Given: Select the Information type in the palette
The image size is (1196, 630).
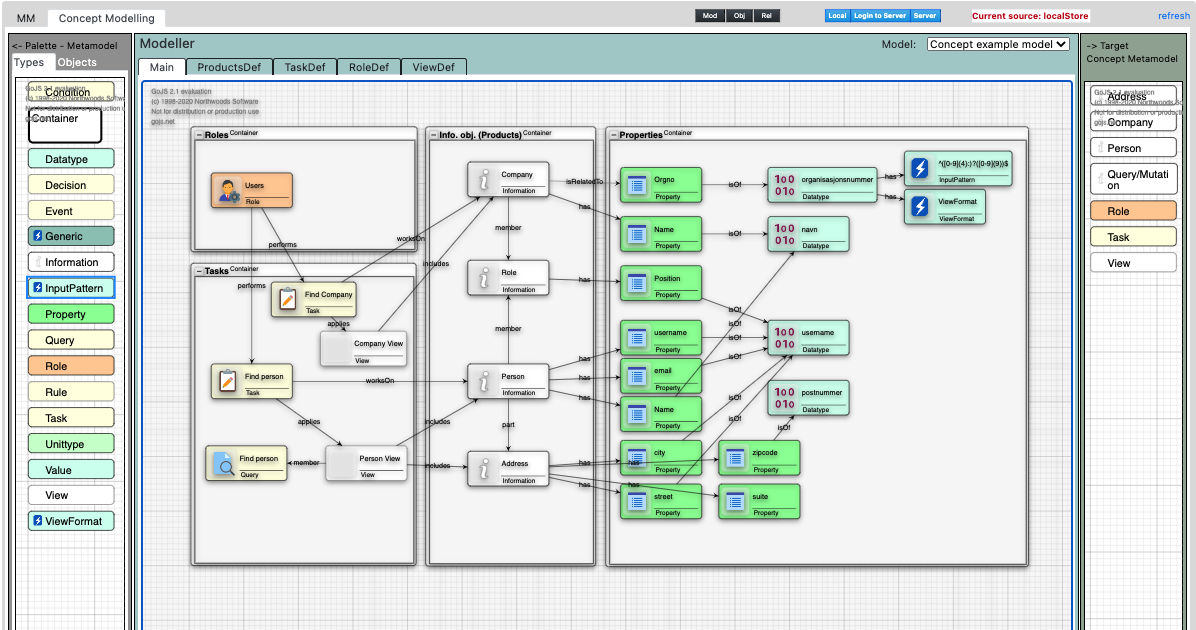Looking at the screenshot, I should (x=71, y=262).
